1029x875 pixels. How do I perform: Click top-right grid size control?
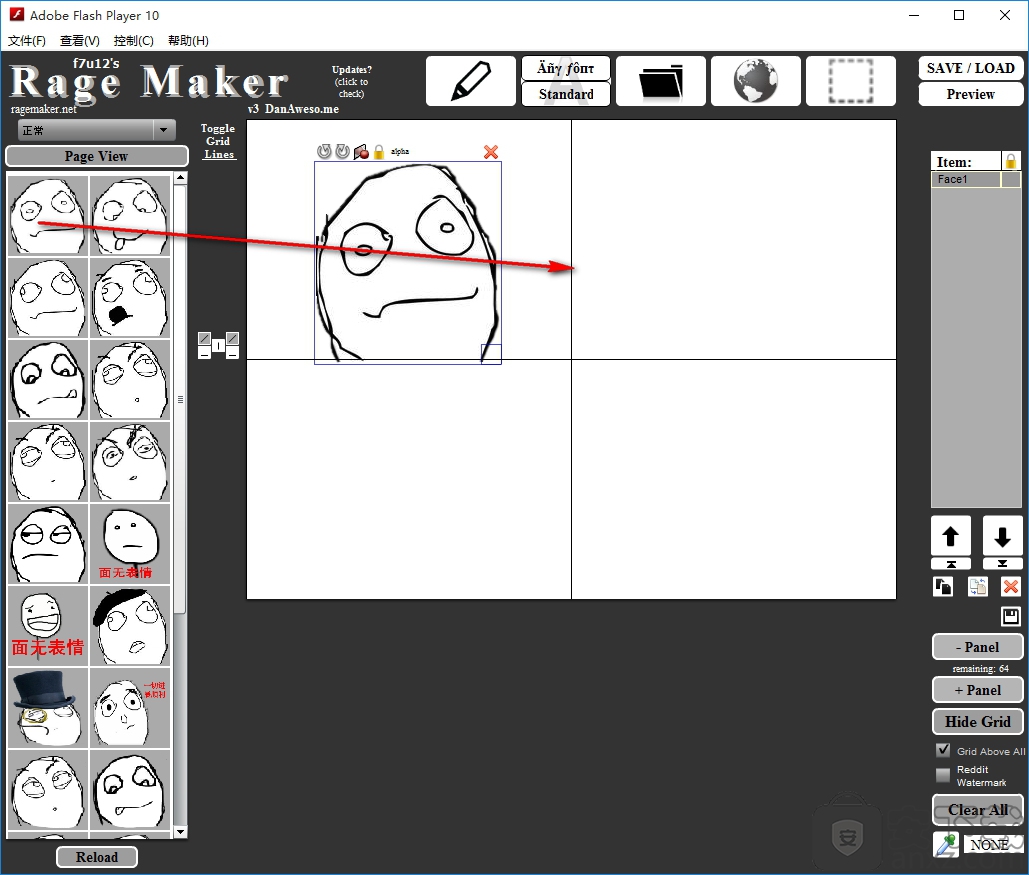pos(232,338)
